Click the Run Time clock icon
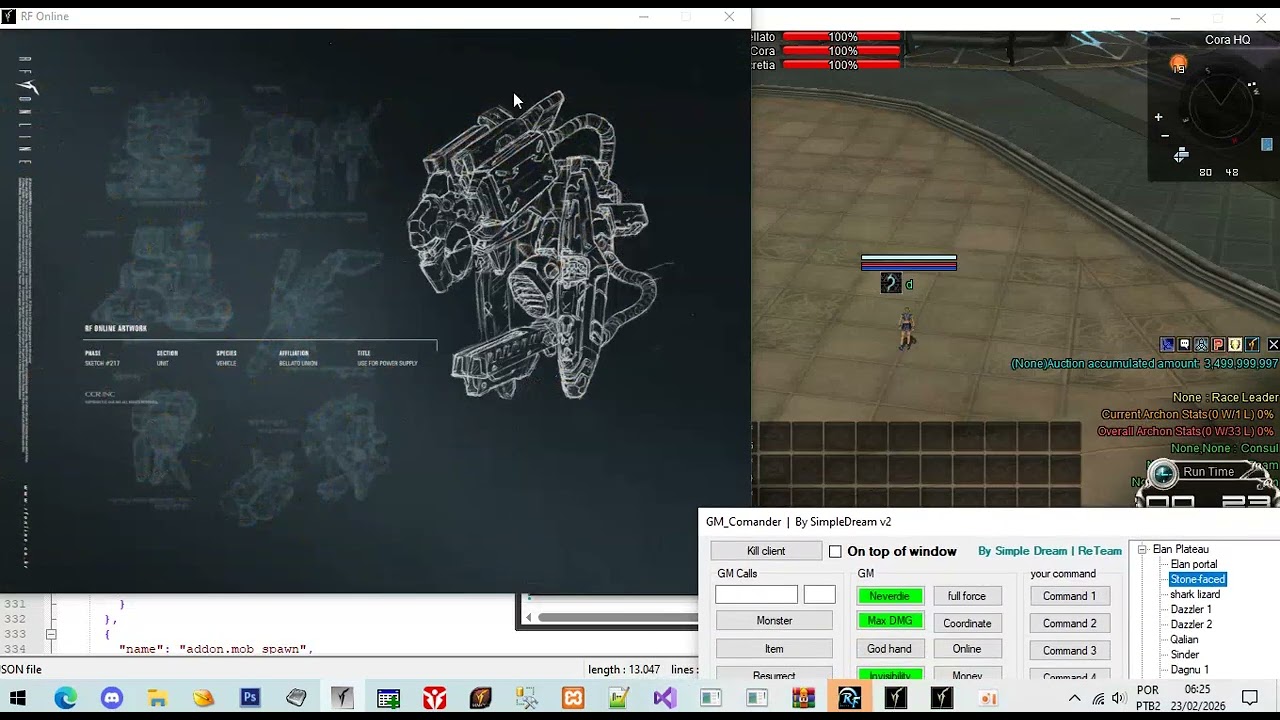This screenshot has height=720, width=1280. pos(1162,473)
